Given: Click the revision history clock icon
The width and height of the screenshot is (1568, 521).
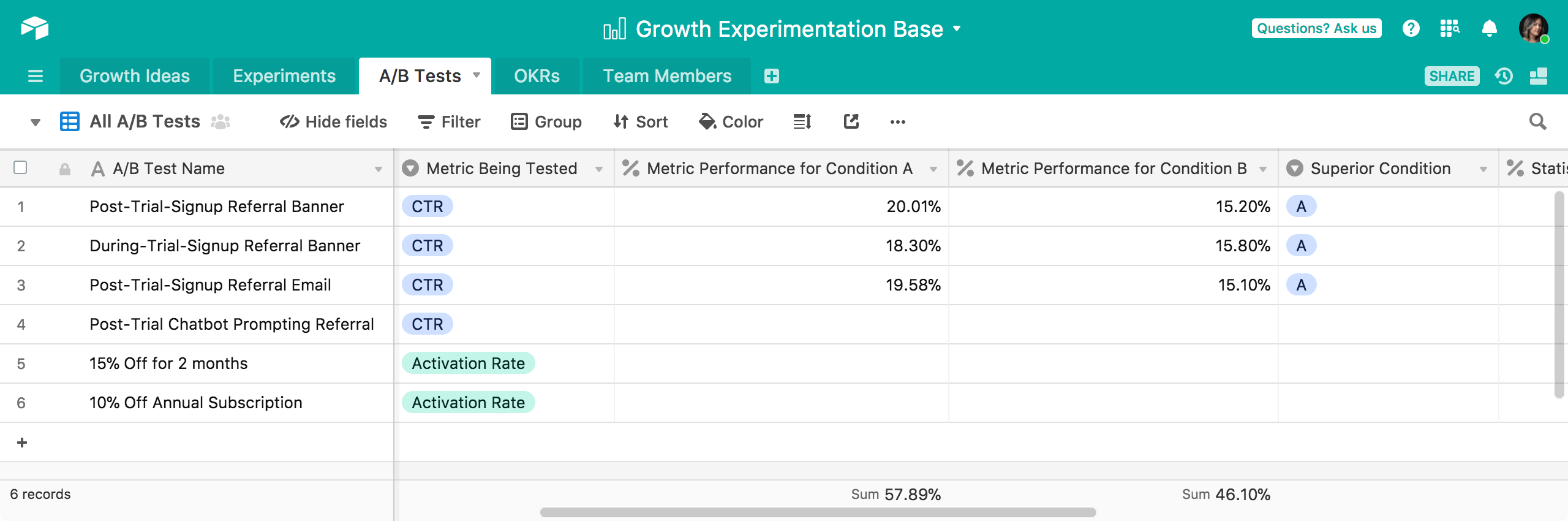Looking at the screenshot, I should tap(1504, 76).
